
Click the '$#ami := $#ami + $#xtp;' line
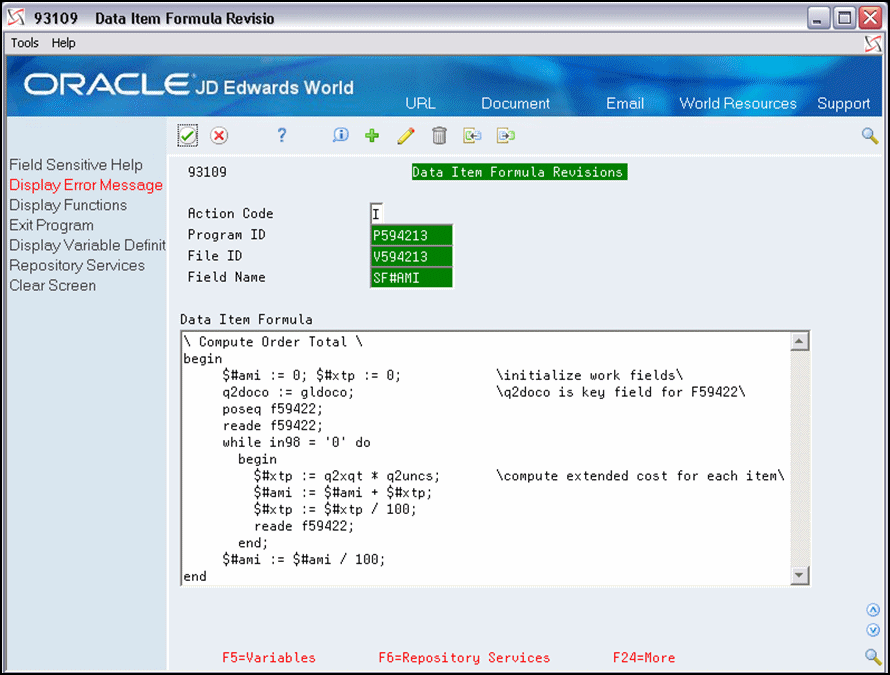[x=343, y=492]
